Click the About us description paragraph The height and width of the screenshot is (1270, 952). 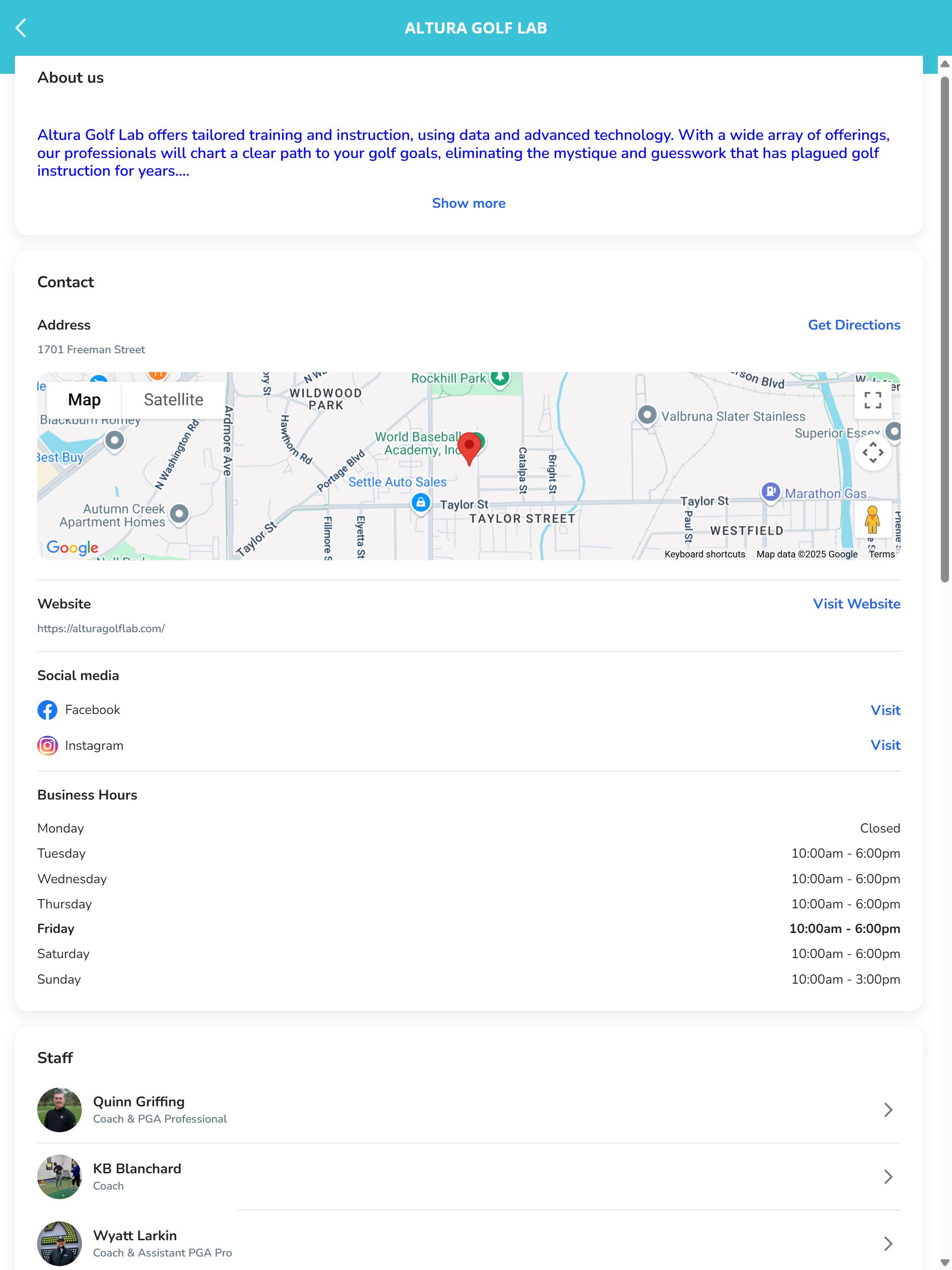[x=464, y=153]
